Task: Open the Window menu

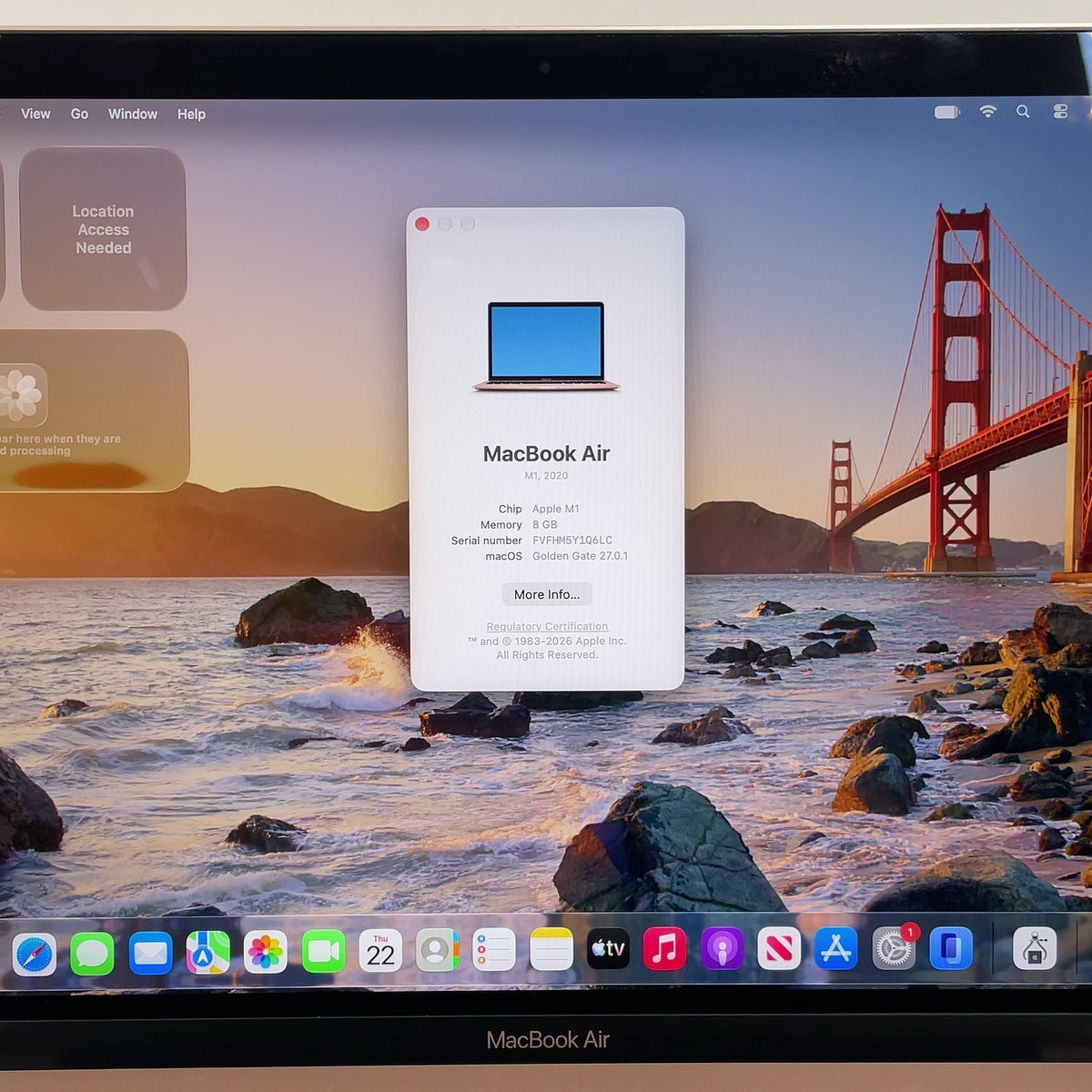Action: pyautogui.click(x=133, y=114)
